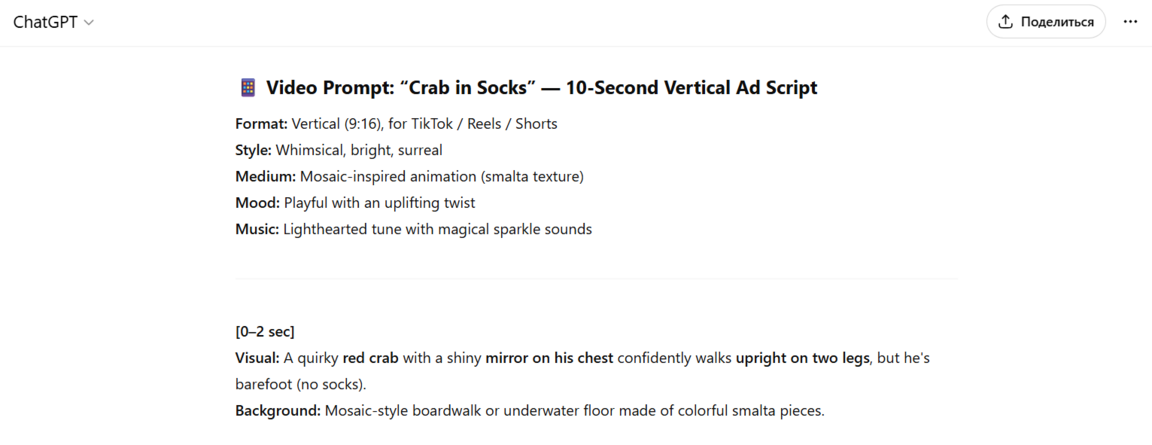Select the bold "Style:" label
The height and width of the screenshot is (445, 1152).
[x=253, y=150]
